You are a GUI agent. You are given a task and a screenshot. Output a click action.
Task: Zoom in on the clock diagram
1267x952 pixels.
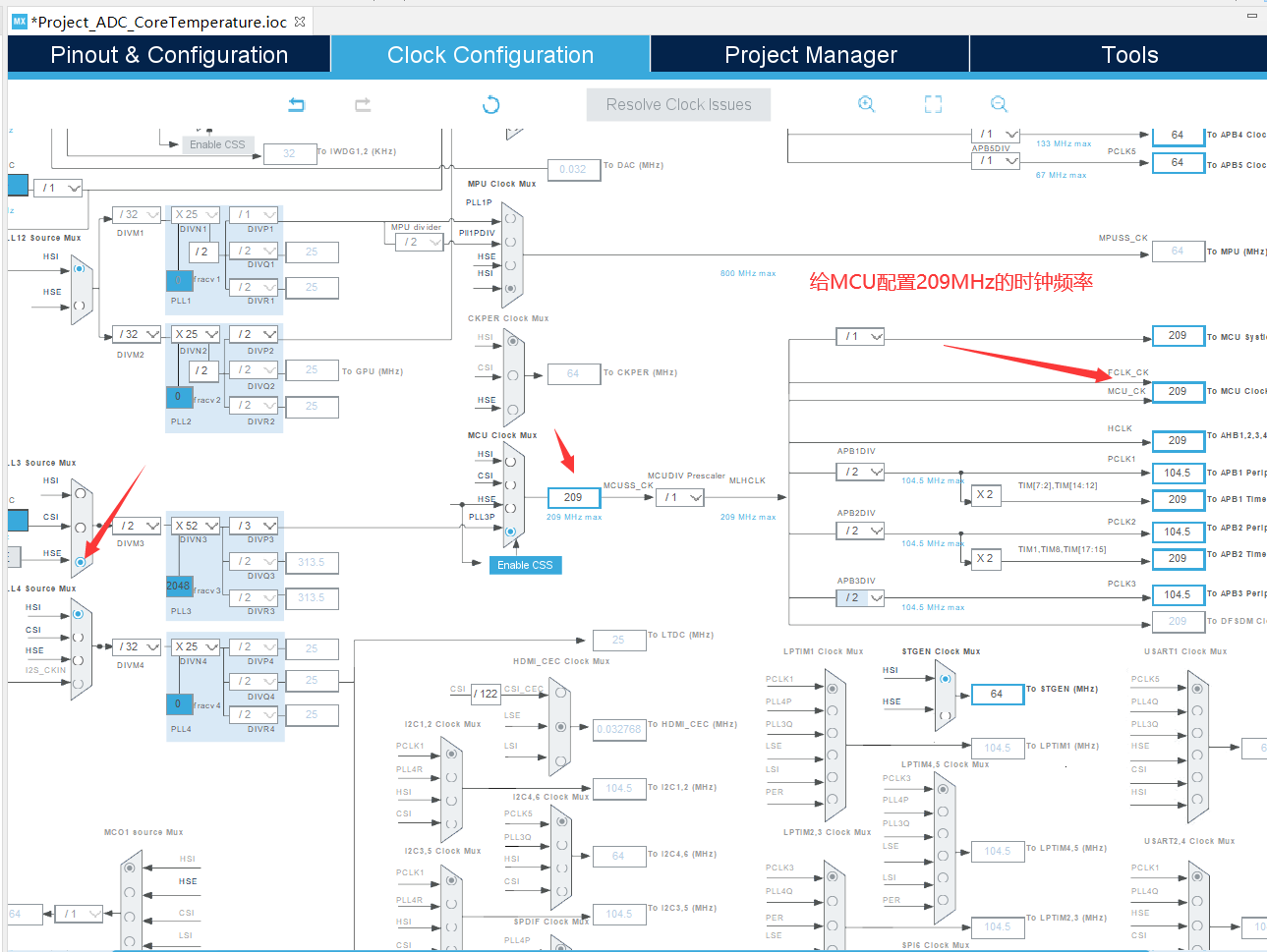click(866, 104)
